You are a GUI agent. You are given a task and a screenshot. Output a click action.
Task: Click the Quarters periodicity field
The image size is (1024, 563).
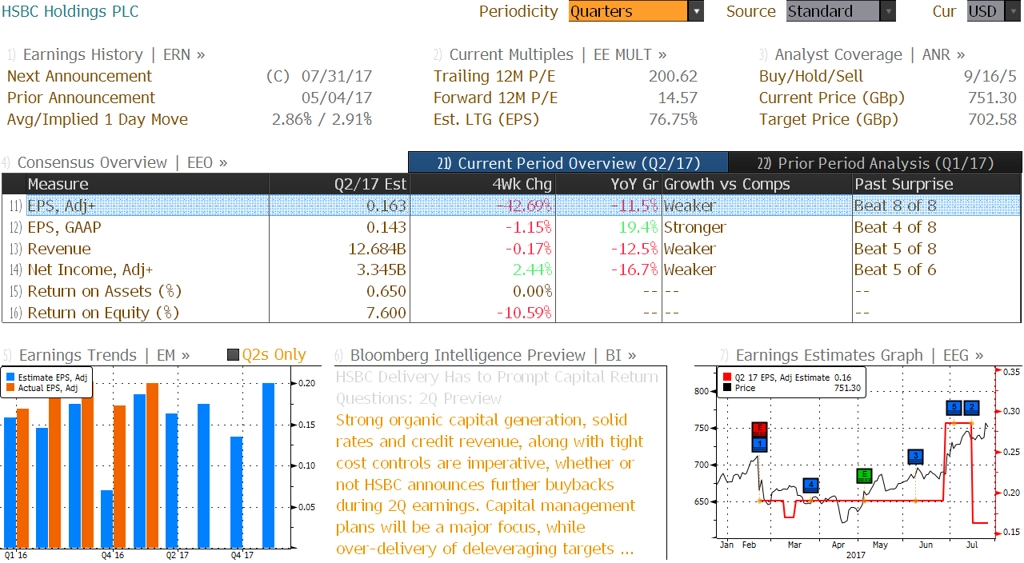[x=628, y=11]
